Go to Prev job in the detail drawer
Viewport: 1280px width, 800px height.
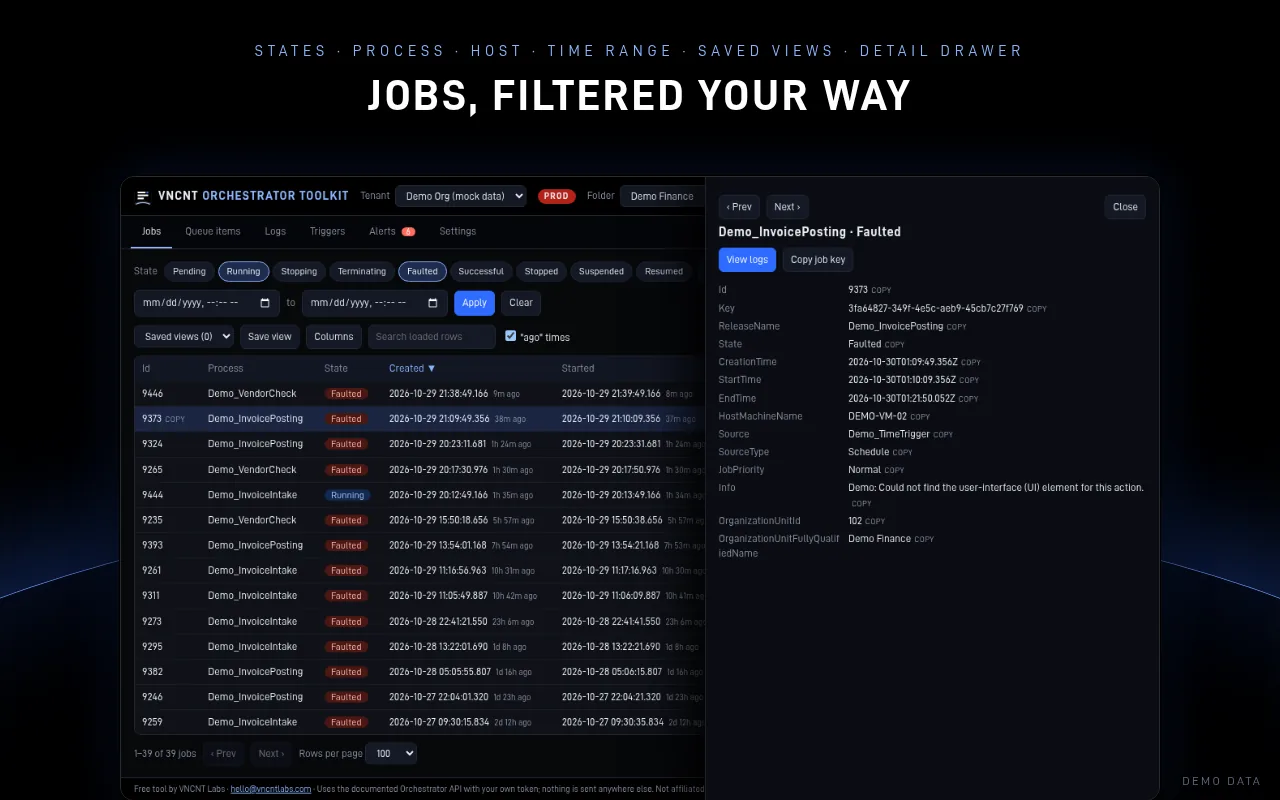coord(739,207)
